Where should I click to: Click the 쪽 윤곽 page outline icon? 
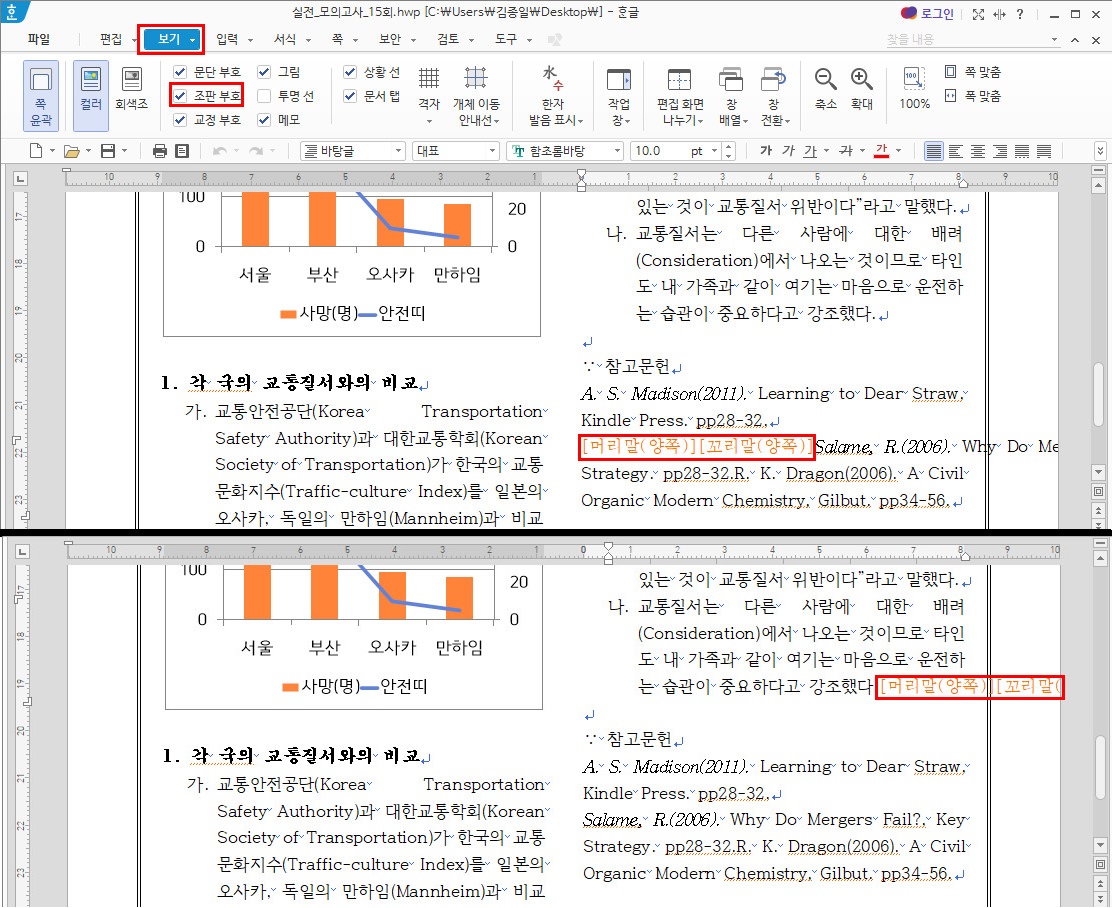click(x=41, y=94)
